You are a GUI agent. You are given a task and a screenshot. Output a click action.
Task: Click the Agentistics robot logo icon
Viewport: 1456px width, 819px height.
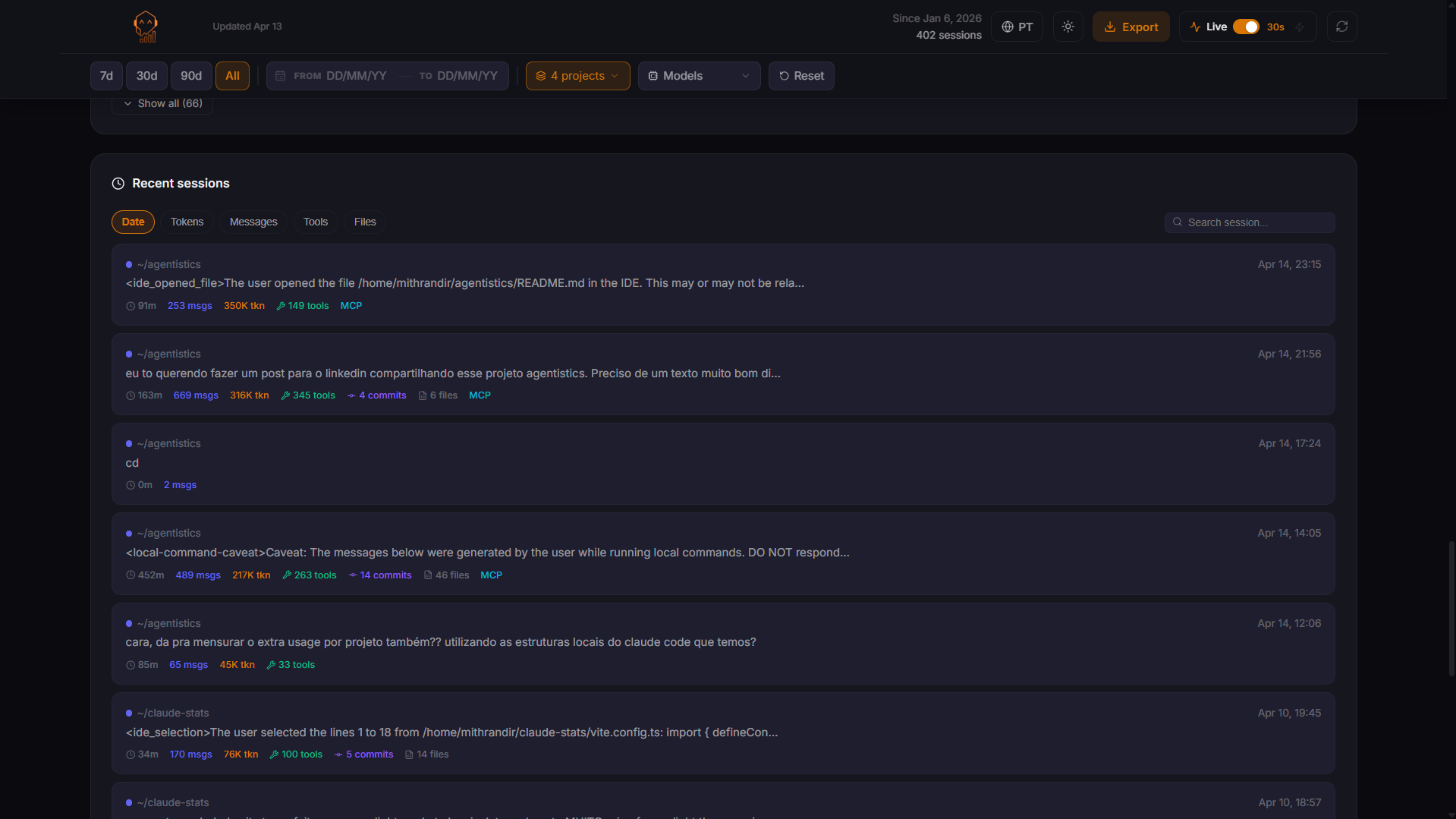pos(145,27)
